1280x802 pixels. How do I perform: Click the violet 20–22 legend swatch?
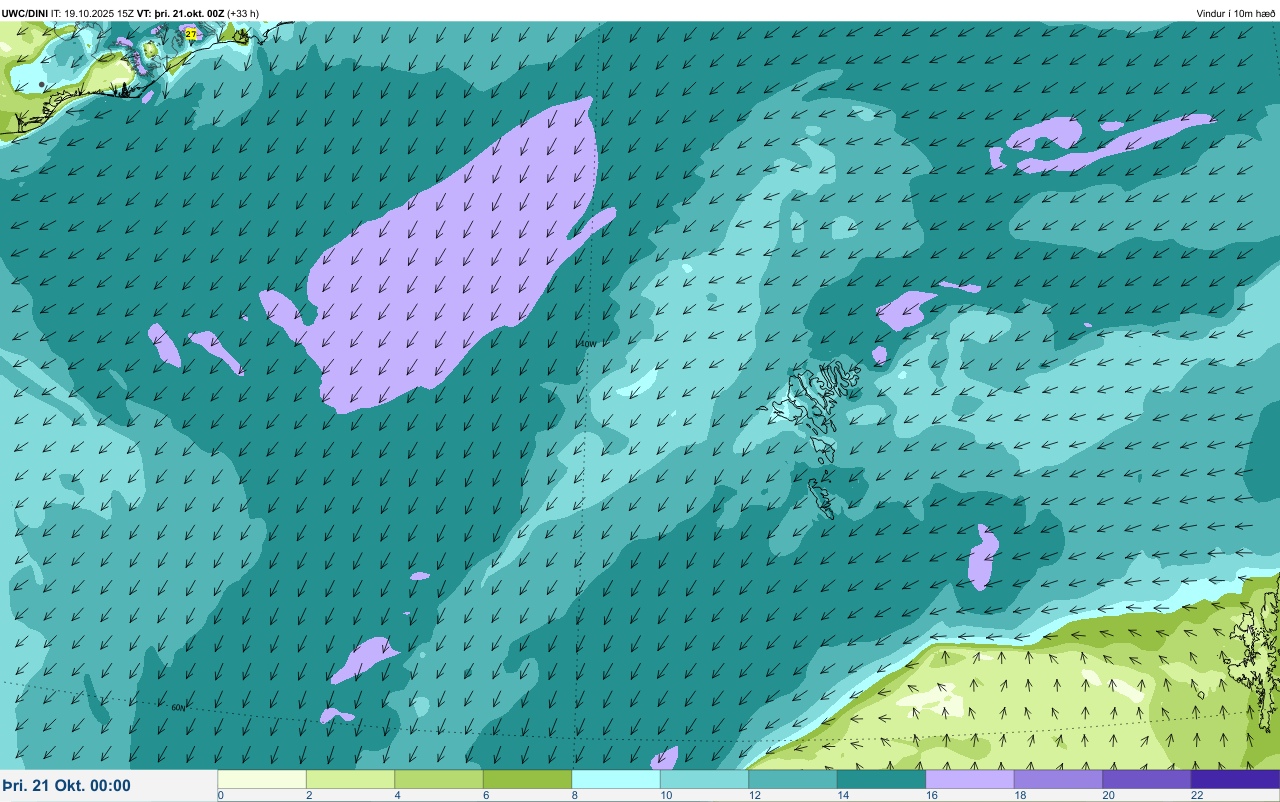point(1147,779)
